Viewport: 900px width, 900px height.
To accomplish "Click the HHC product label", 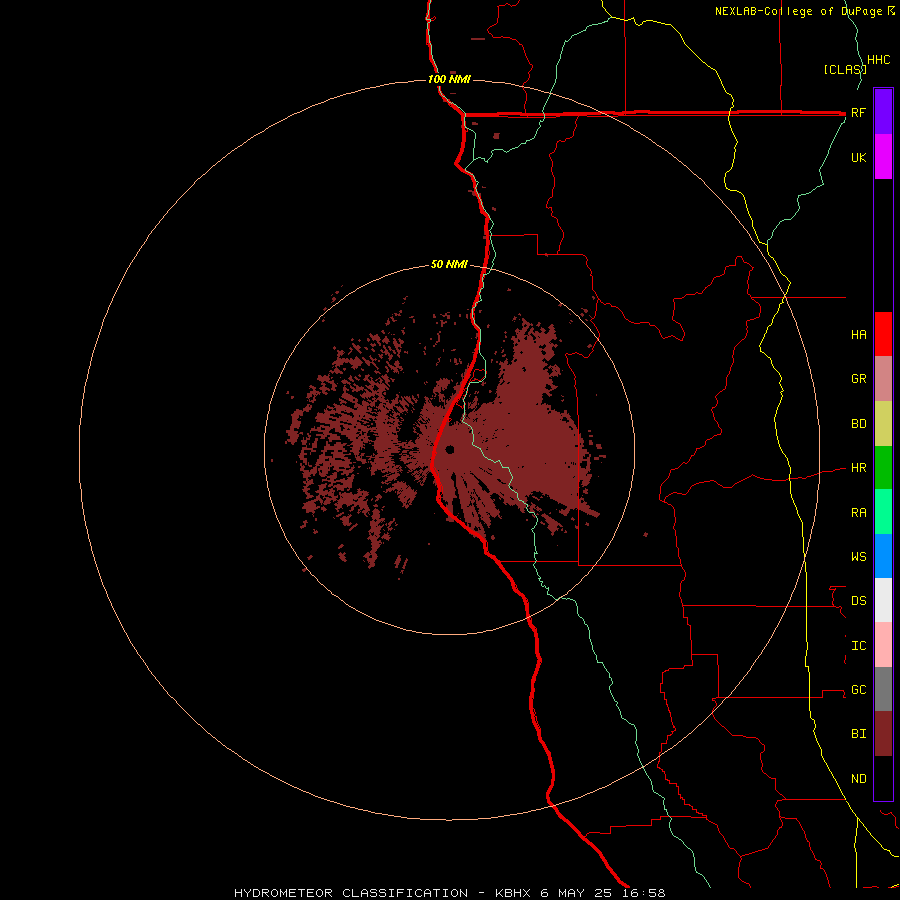I will pyautogui.click(x=878, y=60).
